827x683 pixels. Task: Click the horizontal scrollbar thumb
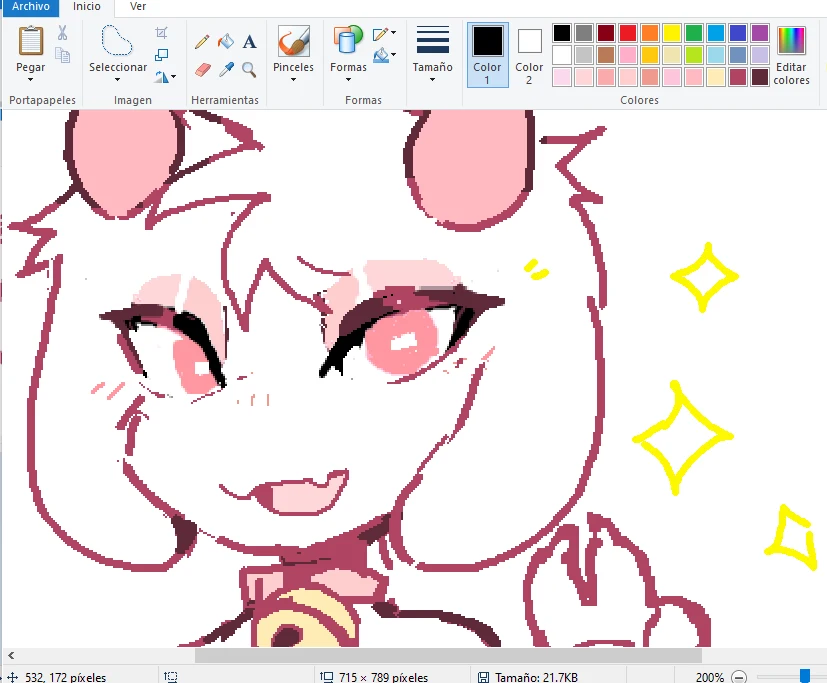click(x=448, y=656)
